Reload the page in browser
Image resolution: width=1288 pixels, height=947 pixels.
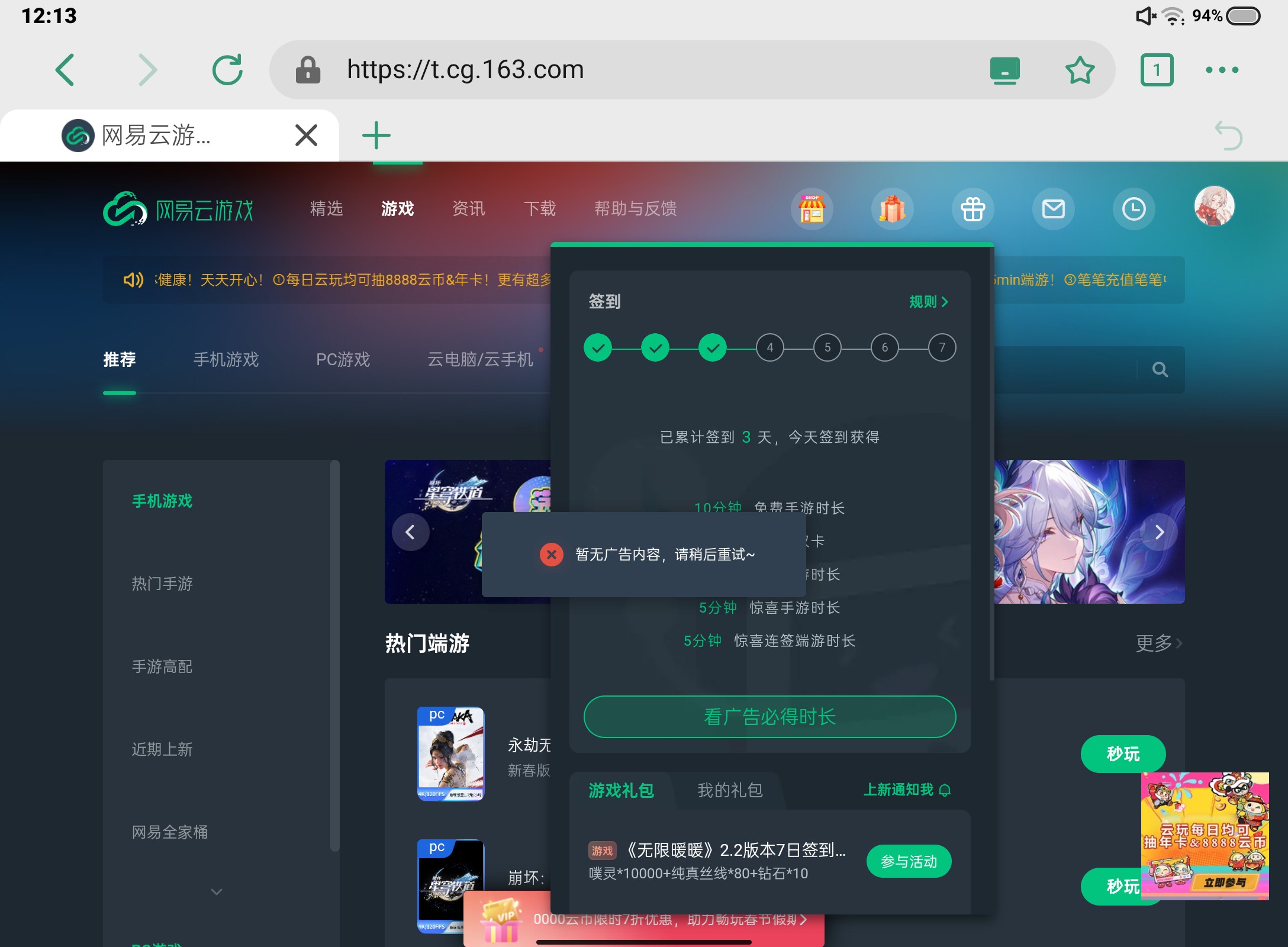coord(227,70)
